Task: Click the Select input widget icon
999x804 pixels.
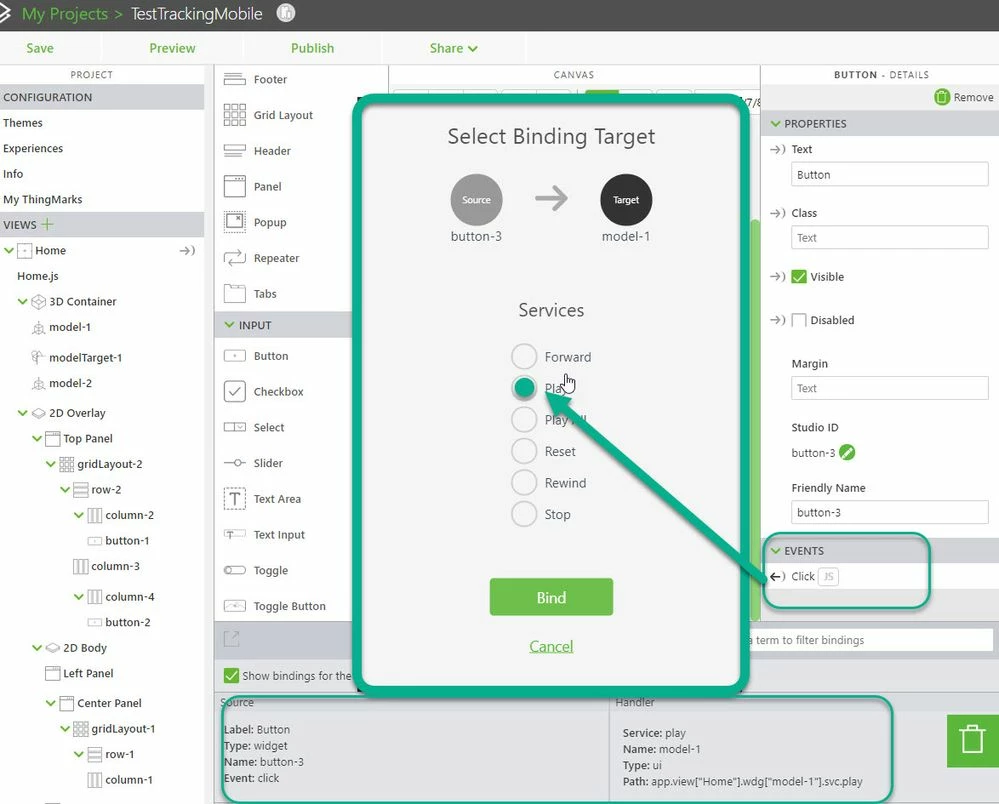Action: (234, 427)
